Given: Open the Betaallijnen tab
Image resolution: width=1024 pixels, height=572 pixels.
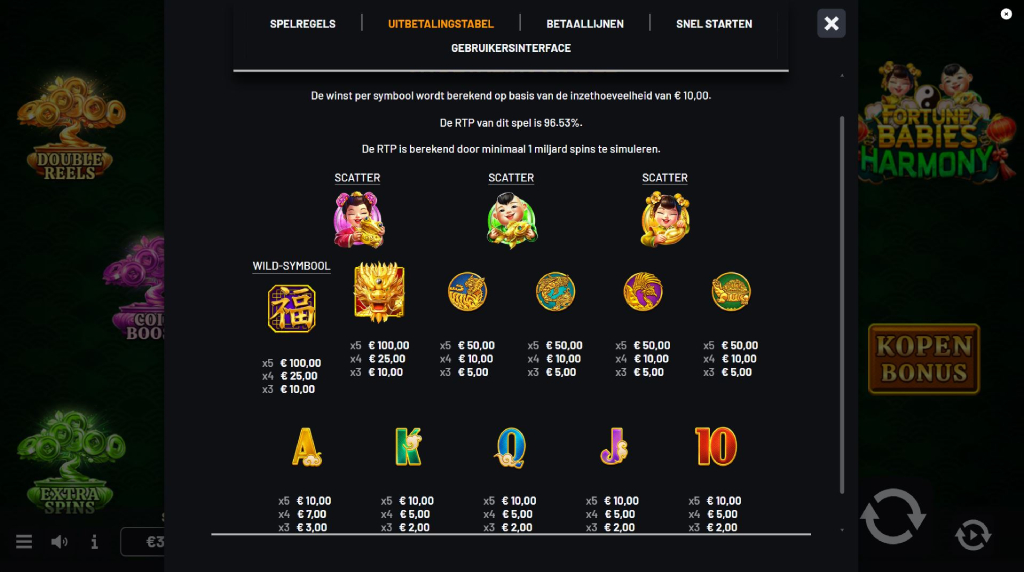Looking at the screenshot, I should click(x=585, y=24).
